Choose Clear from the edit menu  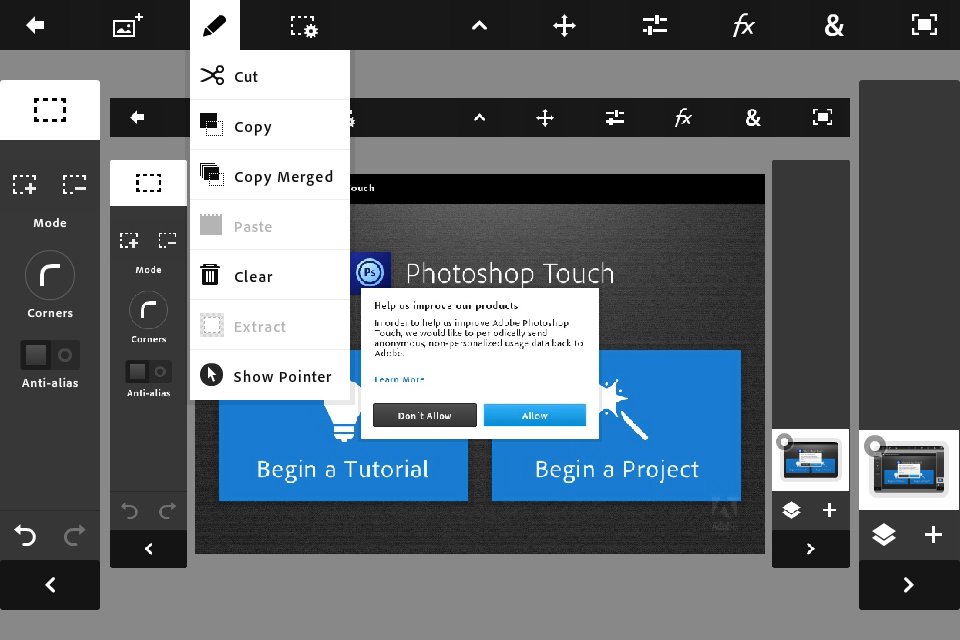(270, 276)
